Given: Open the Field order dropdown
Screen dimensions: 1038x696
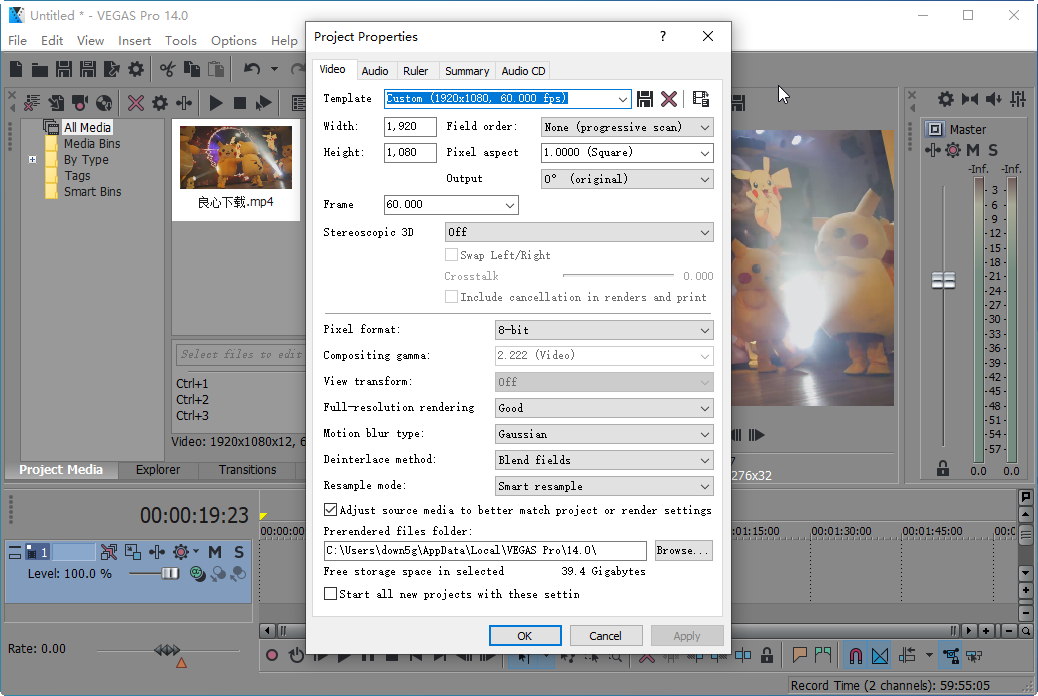Looking at the screenshot, I should [704, 127].
